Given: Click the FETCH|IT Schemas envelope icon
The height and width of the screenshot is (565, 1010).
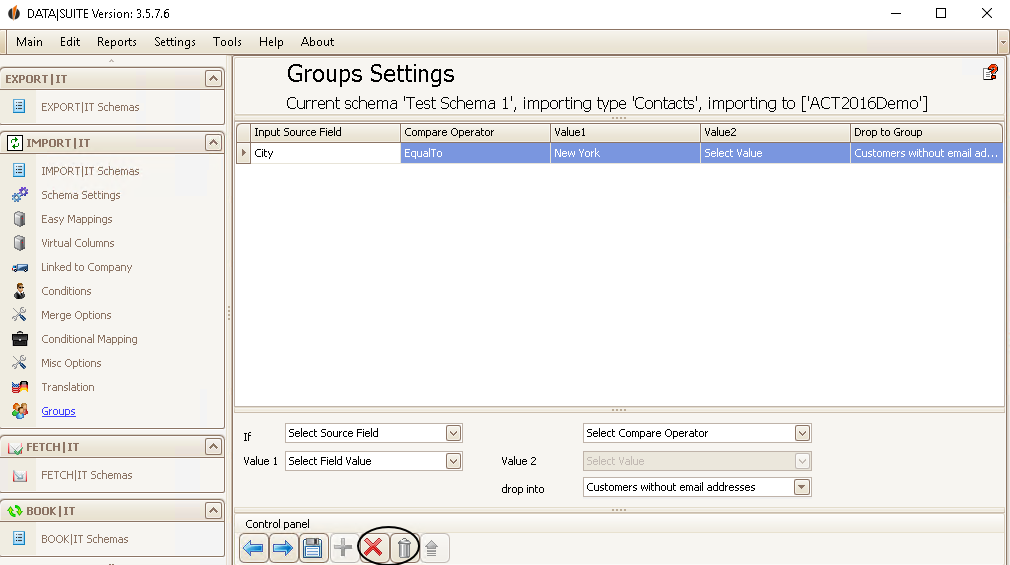Looking at the screenshot, I should click(19, 475).
